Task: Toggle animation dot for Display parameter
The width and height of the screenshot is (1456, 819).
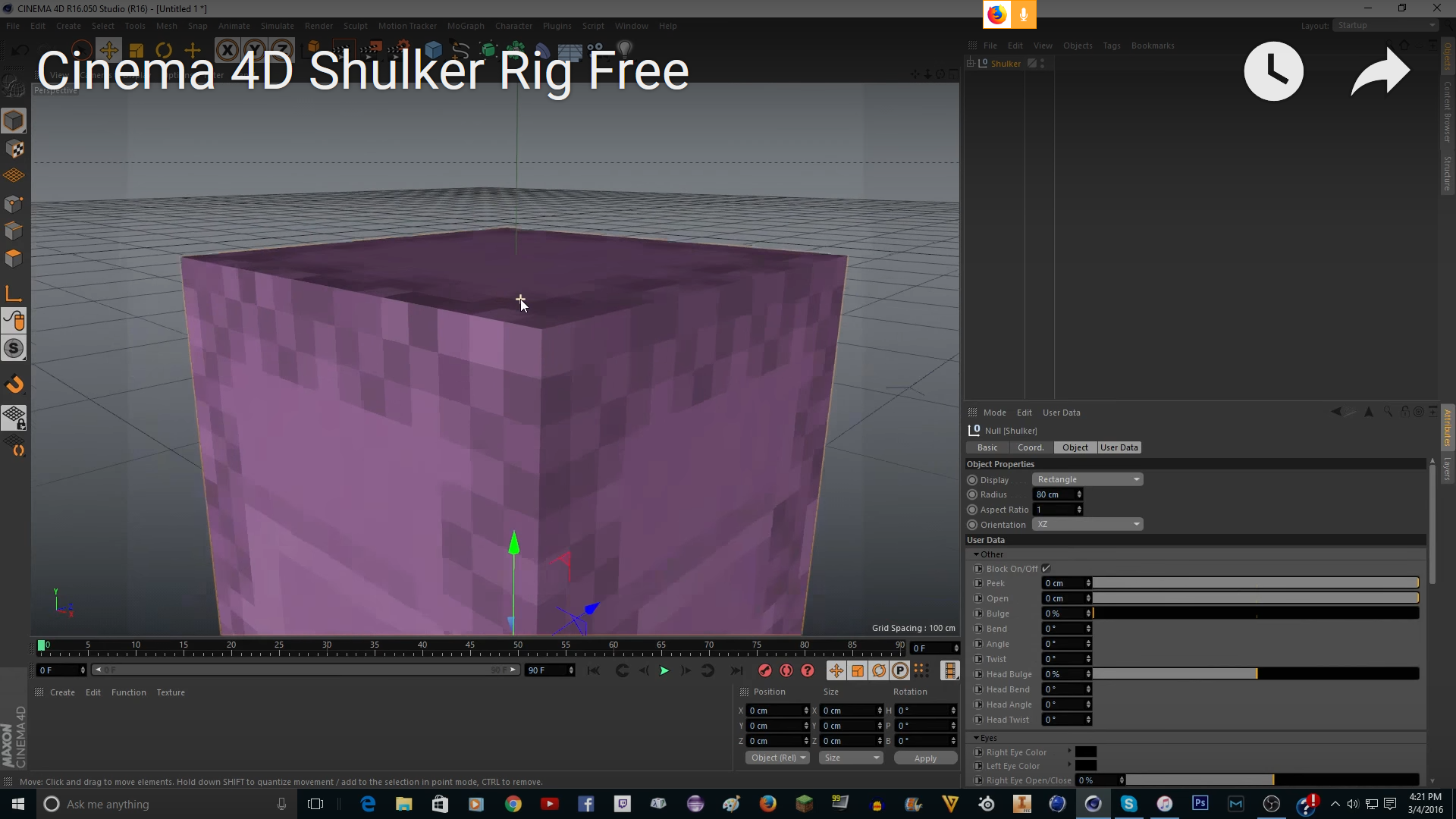Action: (972, 480)
